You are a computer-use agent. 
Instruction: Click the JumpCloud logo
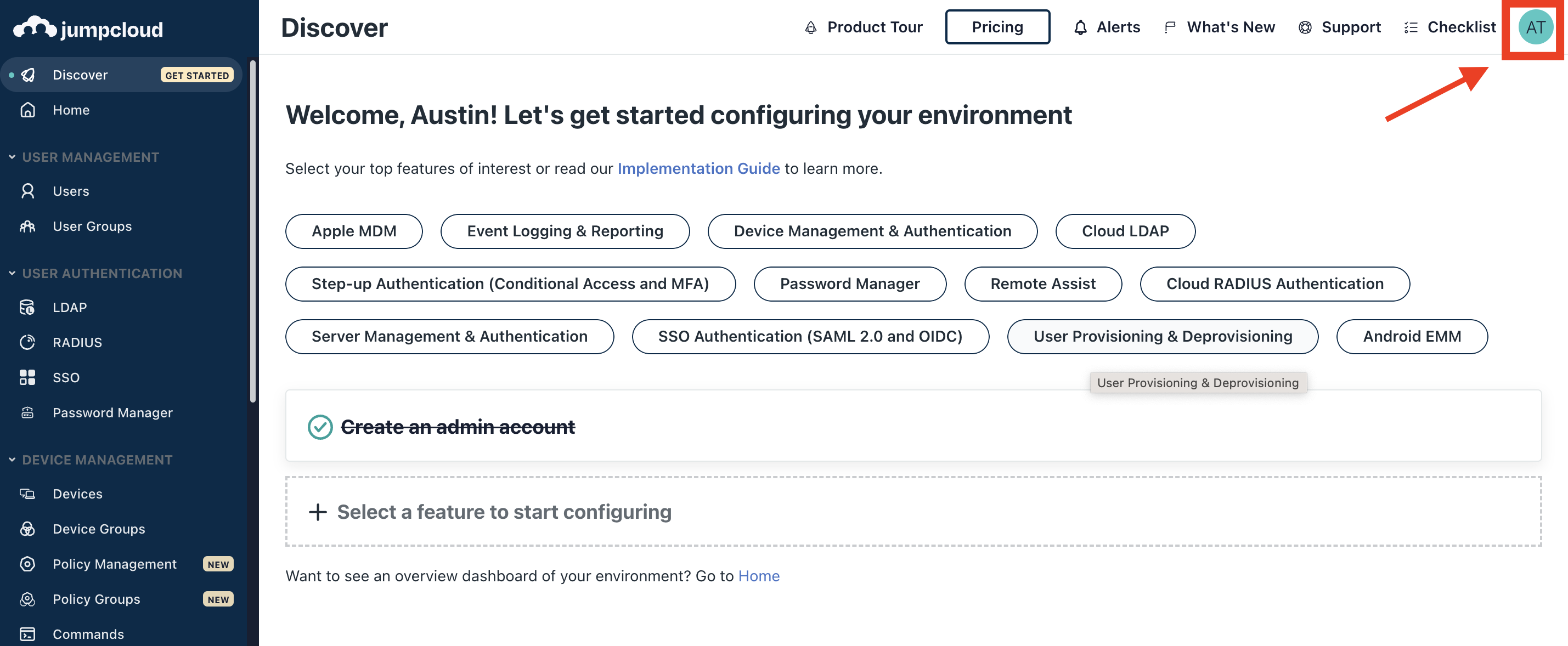(x=88, y=28)
